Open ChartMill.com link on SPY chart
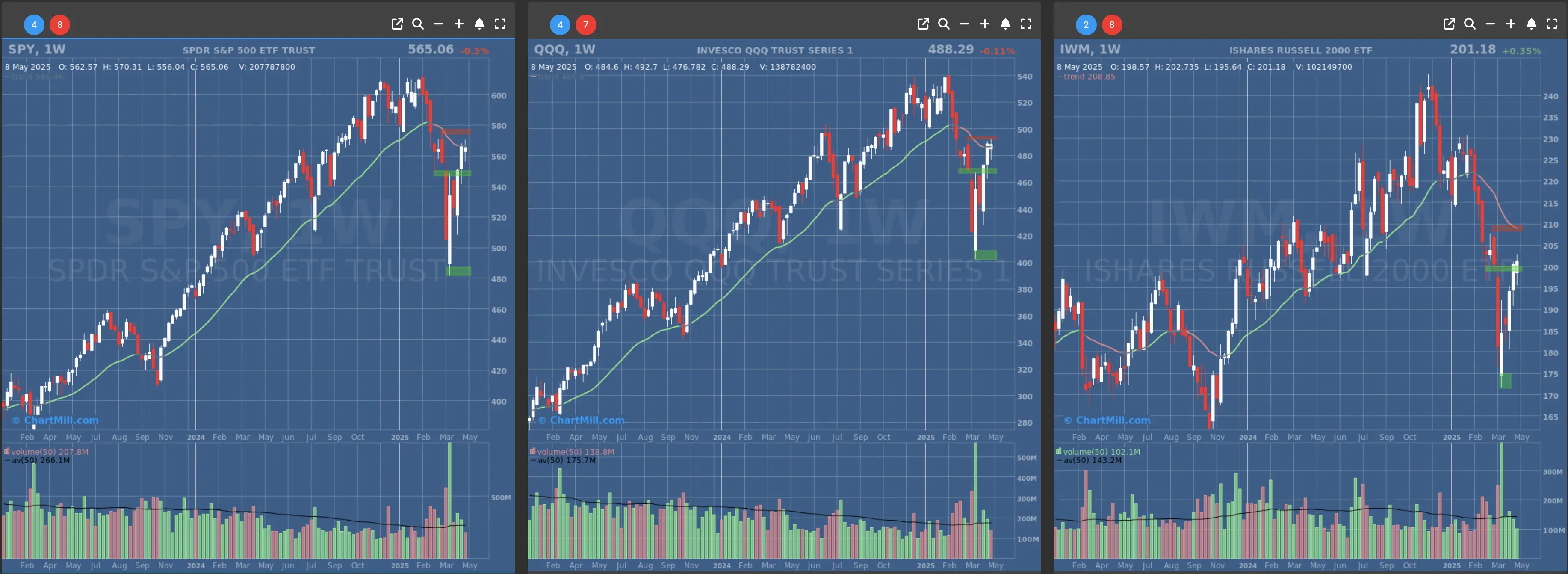 point(56,420)
